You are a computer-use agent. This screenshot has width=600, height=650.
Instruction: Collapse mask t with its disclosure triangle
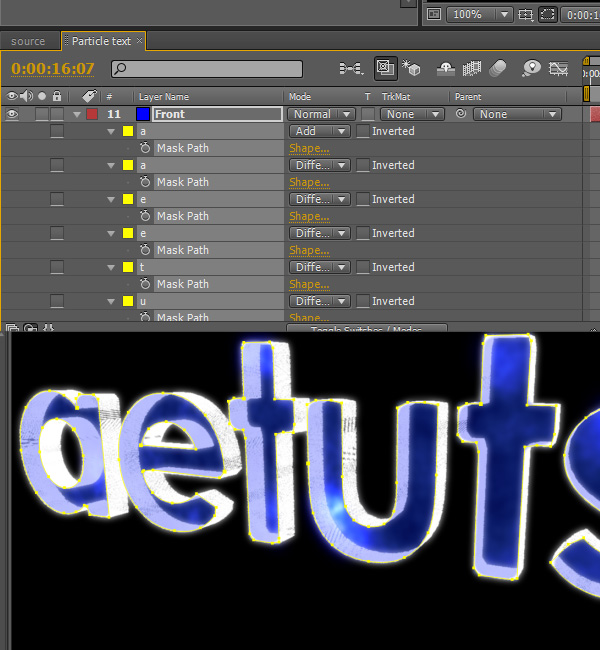coord(111,267)
